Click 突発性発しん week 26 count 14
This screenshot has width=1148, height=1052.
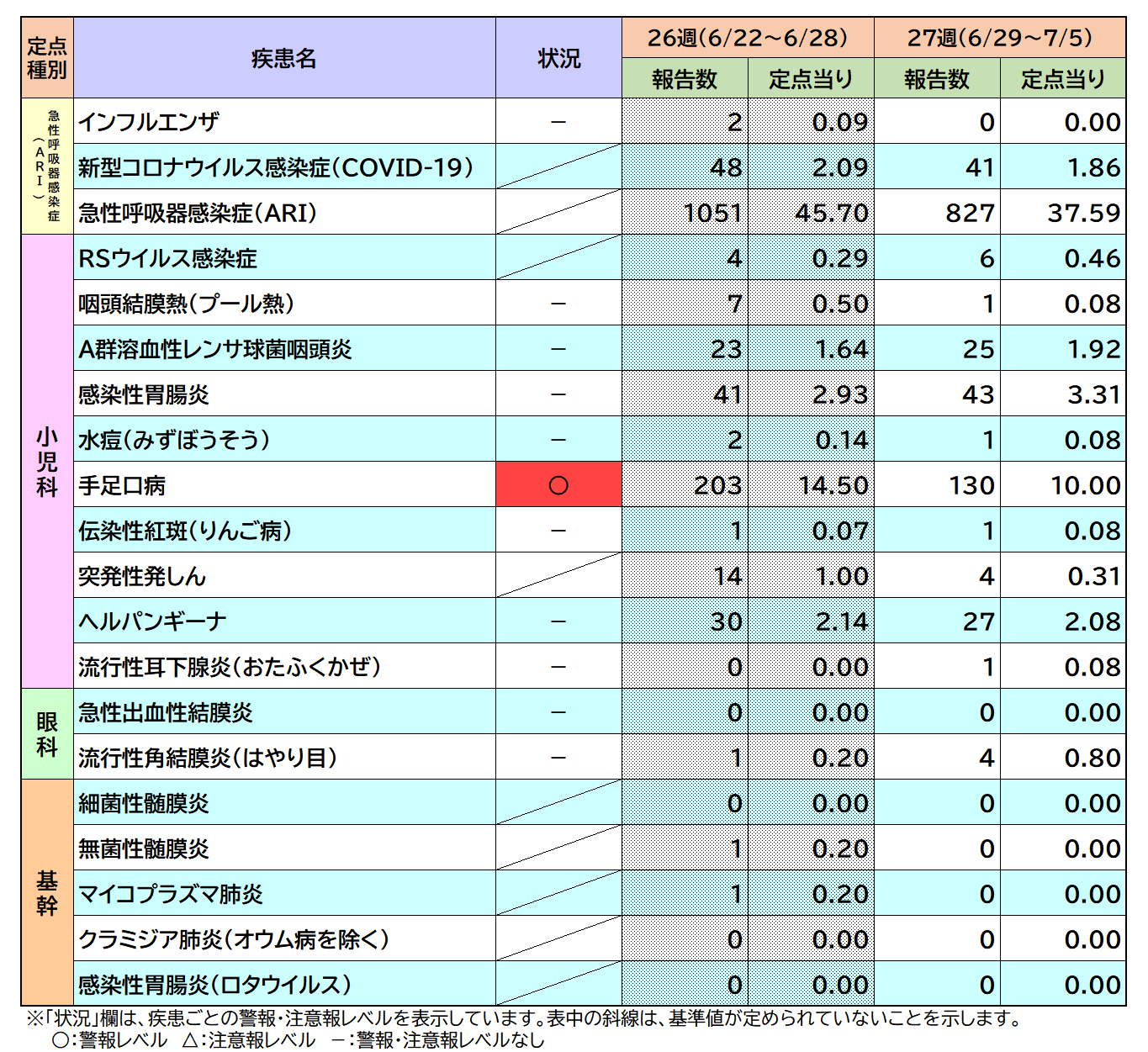pos(727,576)
